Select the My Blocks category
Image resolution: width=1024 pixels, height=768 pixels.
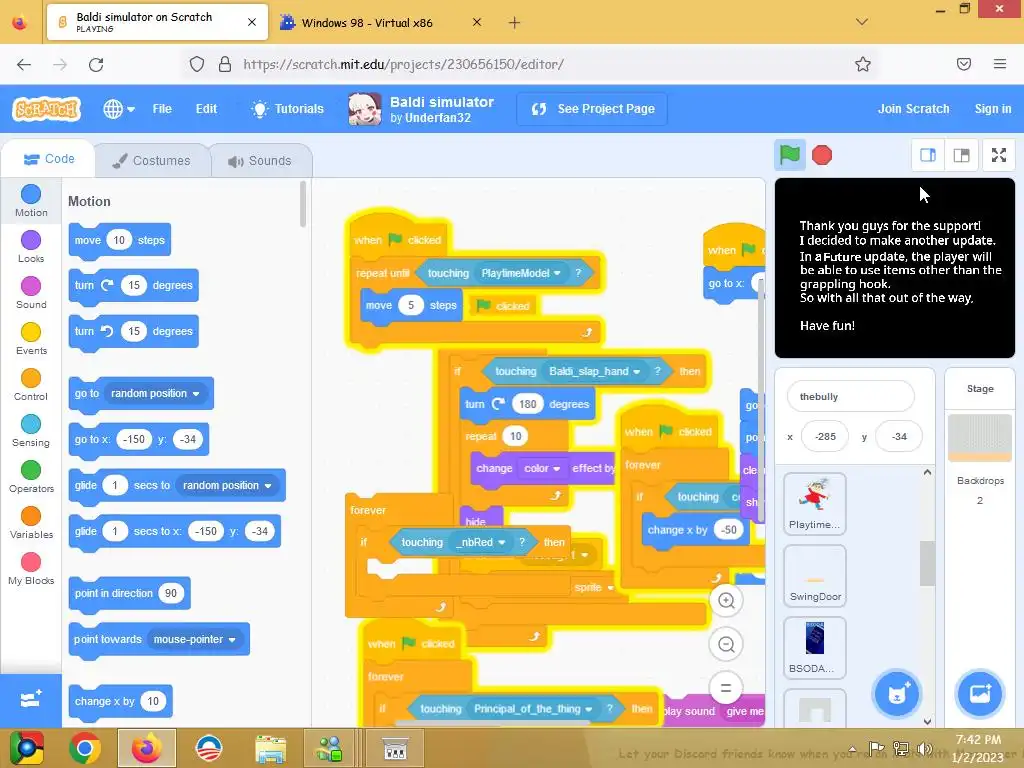31,569
